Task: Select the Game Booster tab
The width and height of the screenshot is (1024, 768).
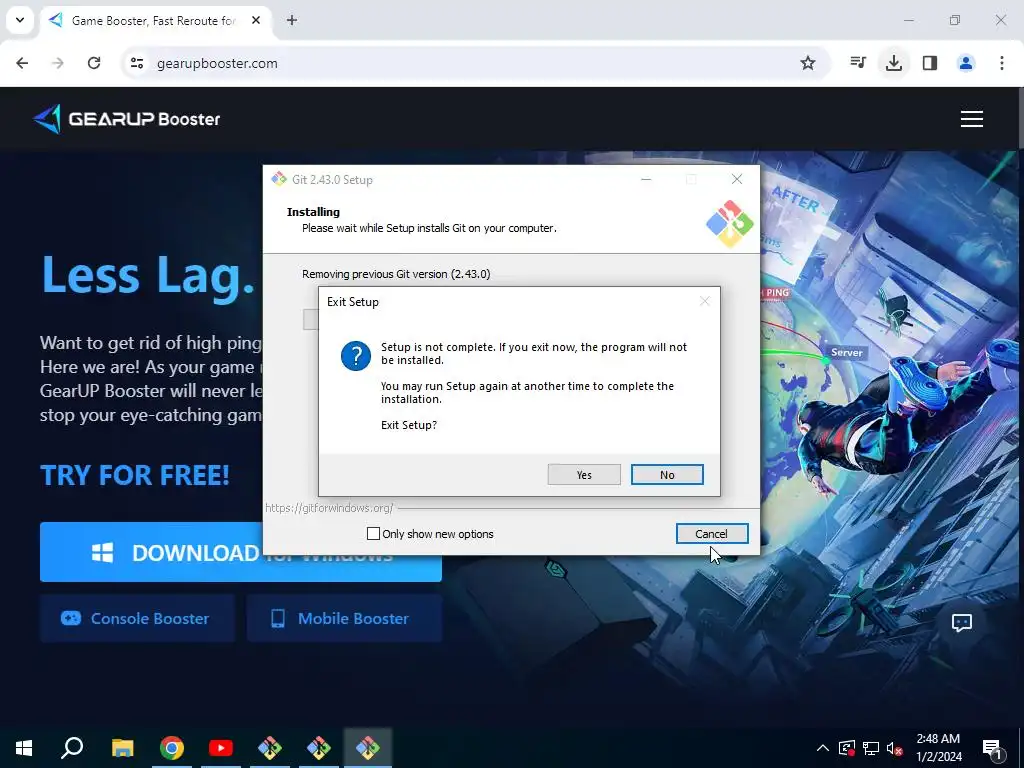Action: point(153,20)
